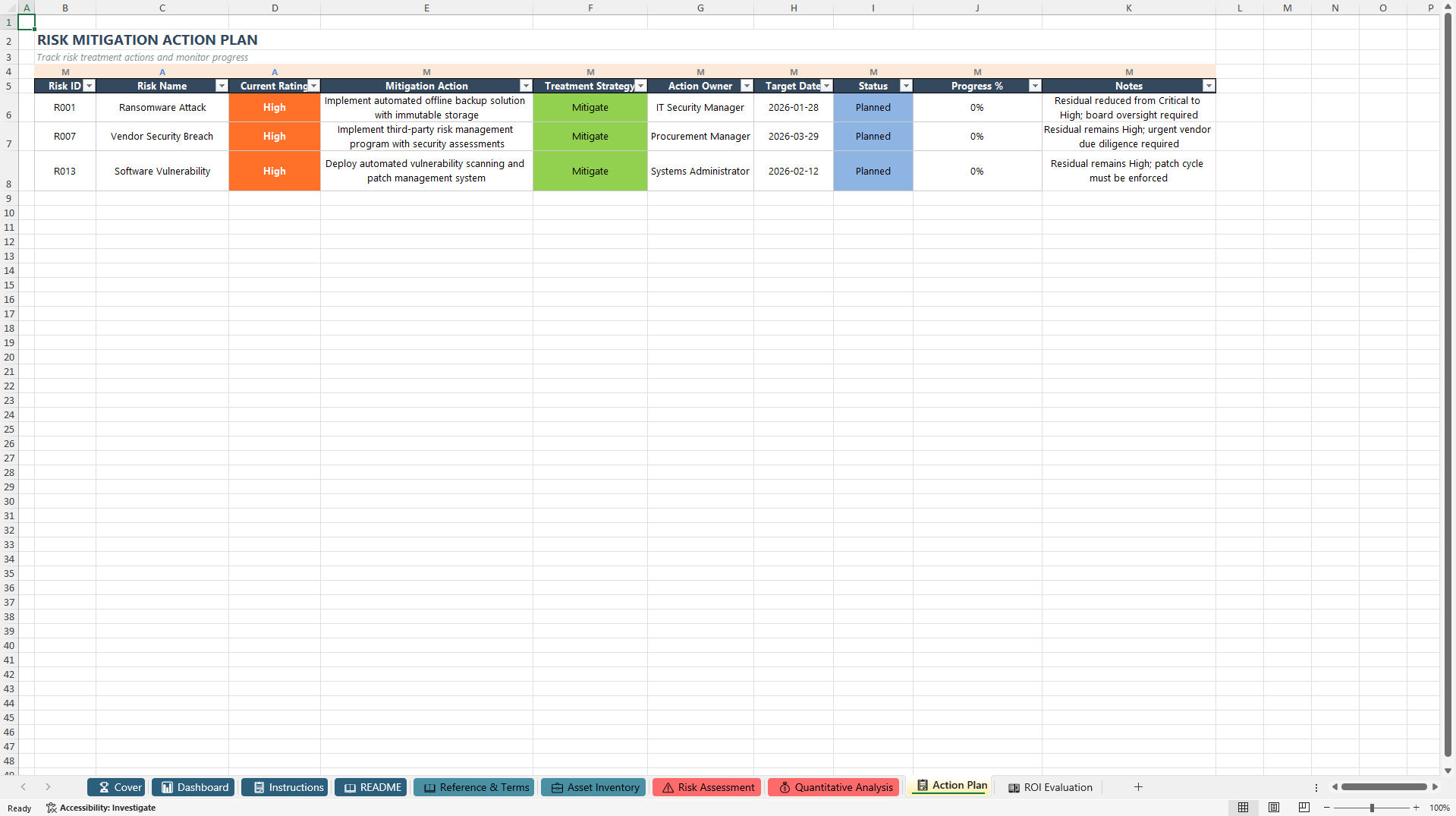The image size is (1456, 816).
Task: Switch to the Cover sheet tab
Action: [116, 787]
